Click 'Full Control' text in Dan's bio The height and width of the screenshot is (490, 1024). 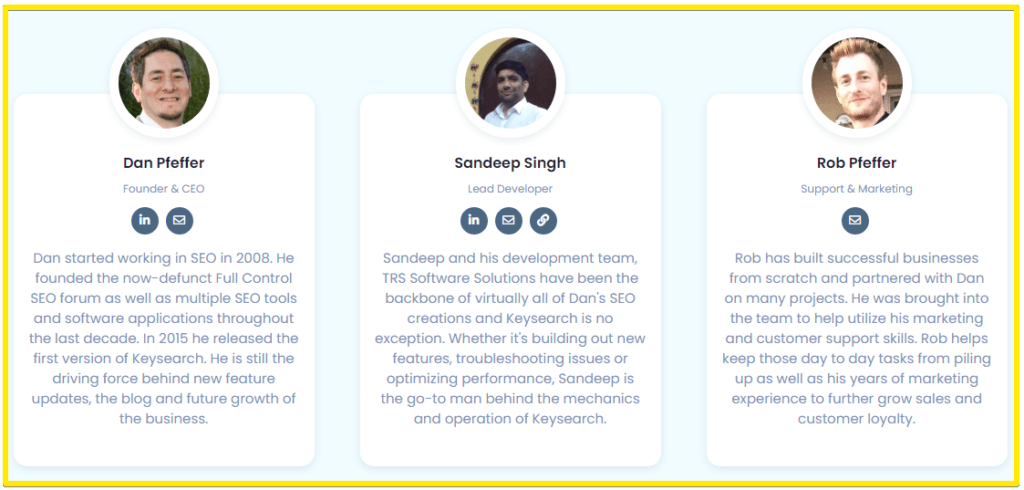point(248,278)
